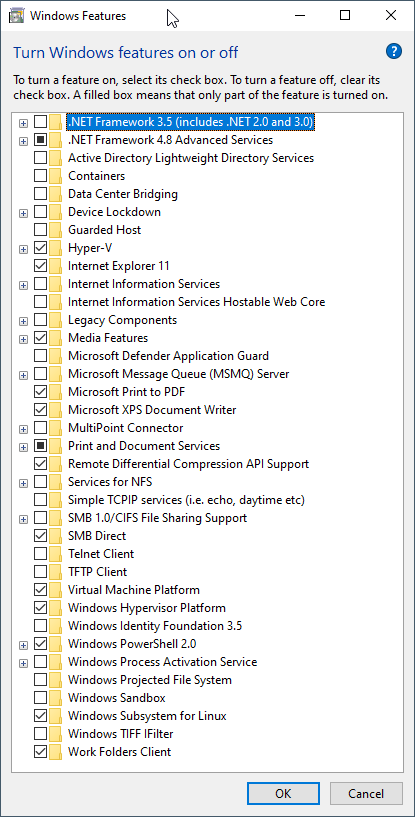Expand the Device Lockdown node
This screenshot has width=415, height=817.
23,213
